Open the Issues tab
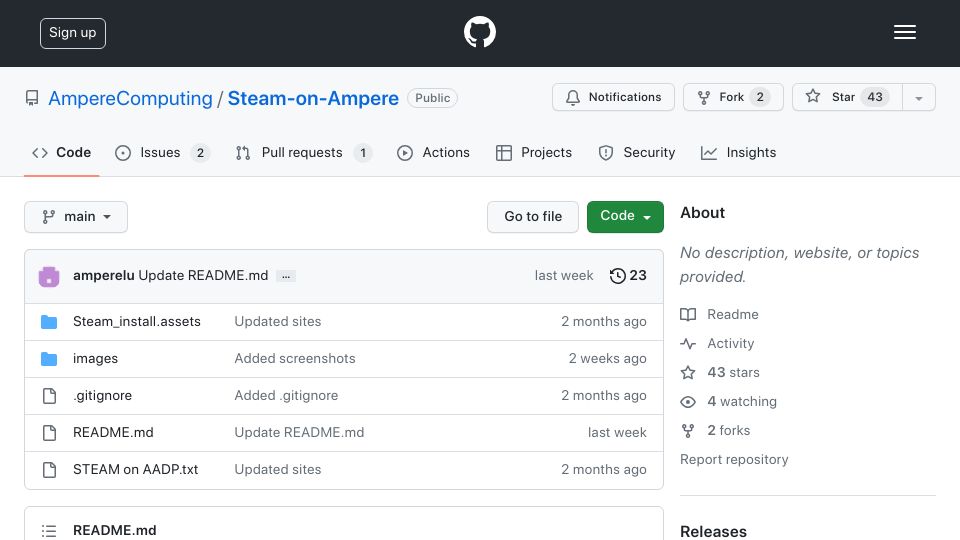The width and height of the screenshot is (960, 540). (x=162, y=152)
